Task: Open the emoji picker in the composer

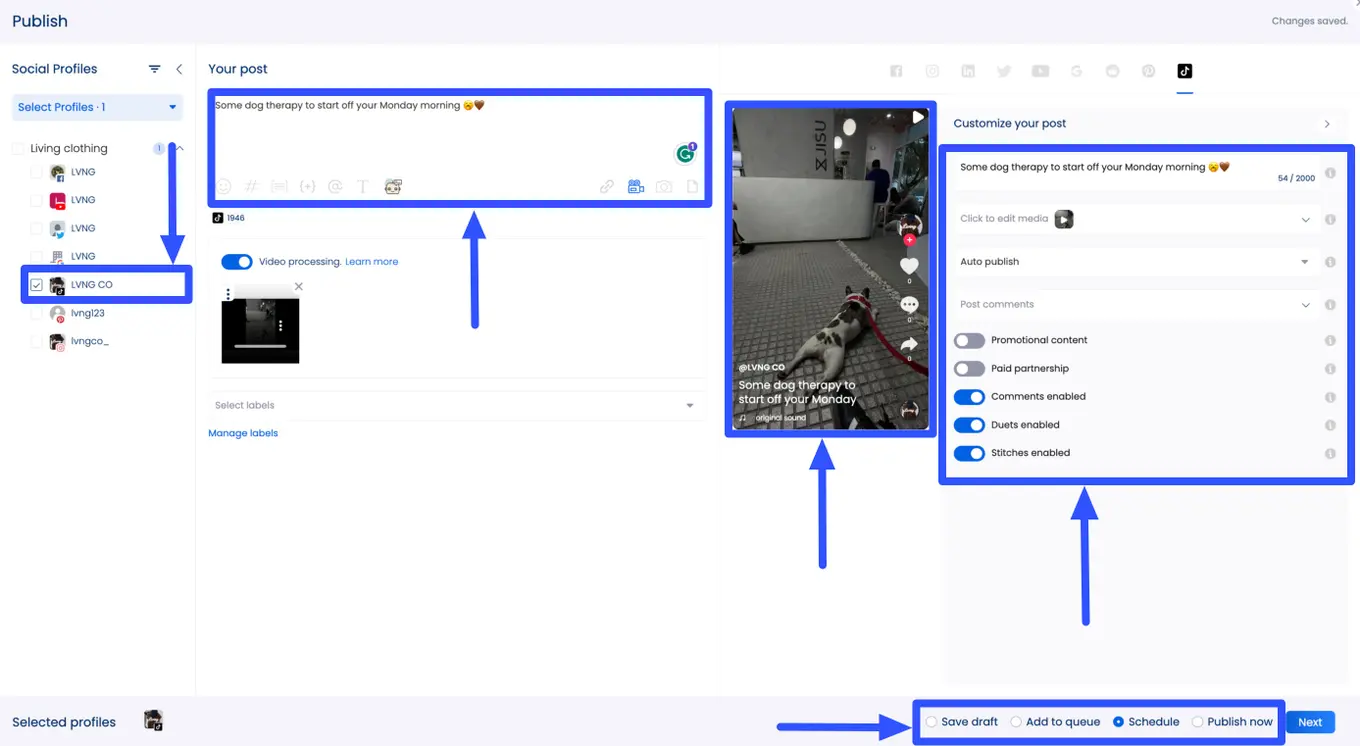Action: click(222, 186)
